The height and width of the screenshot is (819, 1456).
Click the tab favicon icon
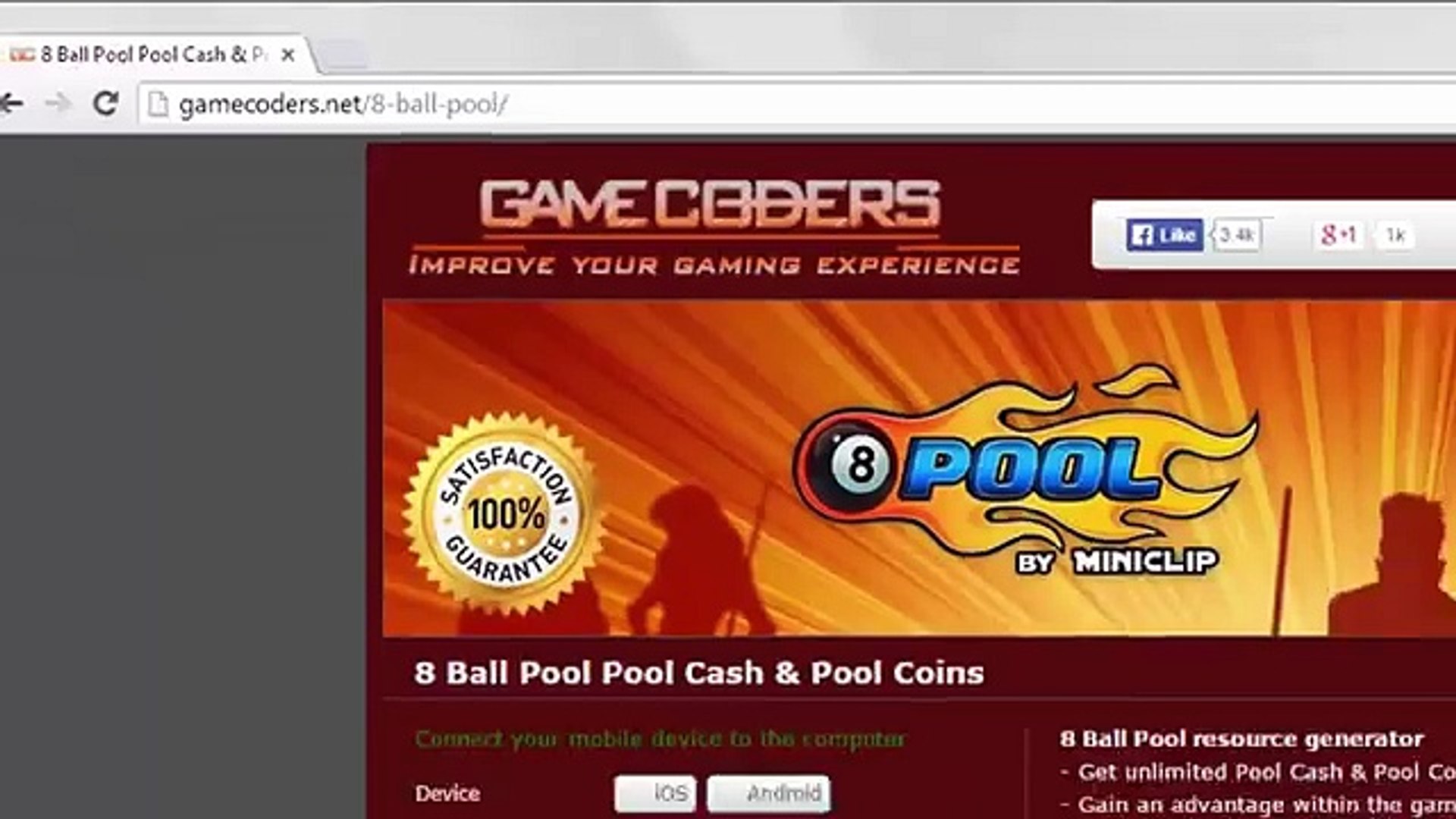click(23, 55)
